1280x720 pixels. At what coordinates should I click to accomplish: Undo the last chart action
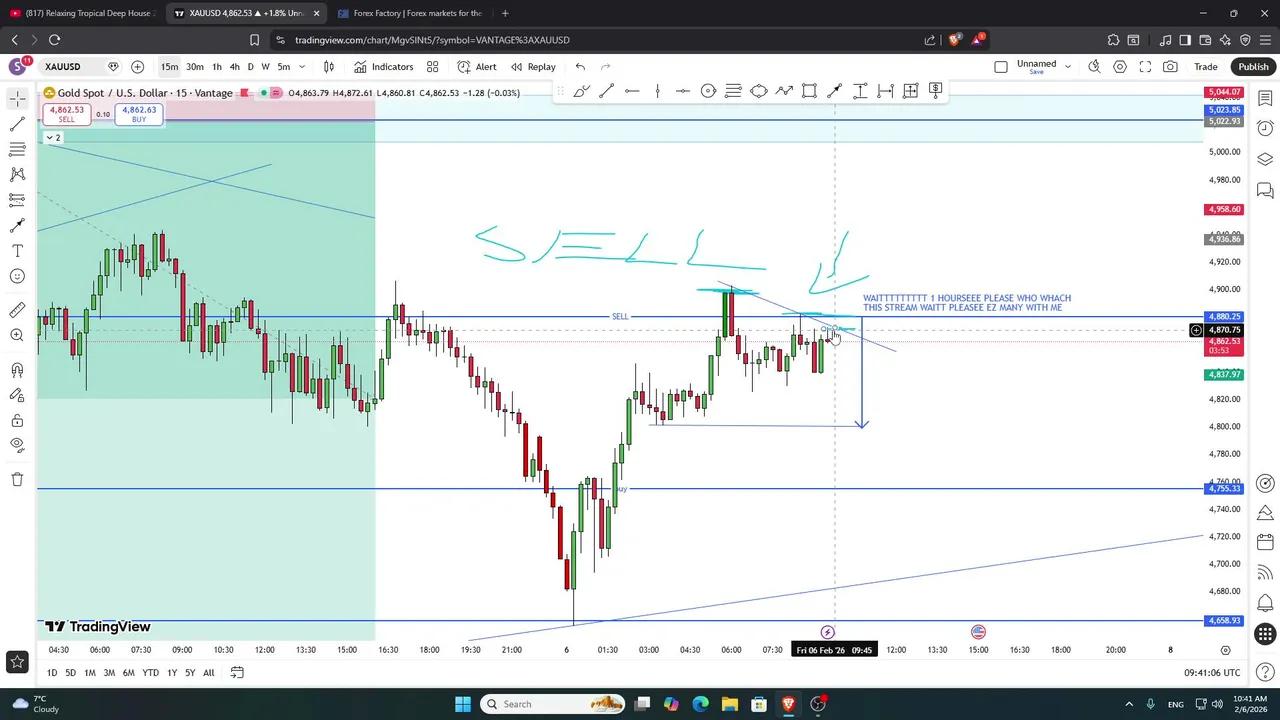coord(580,67)
